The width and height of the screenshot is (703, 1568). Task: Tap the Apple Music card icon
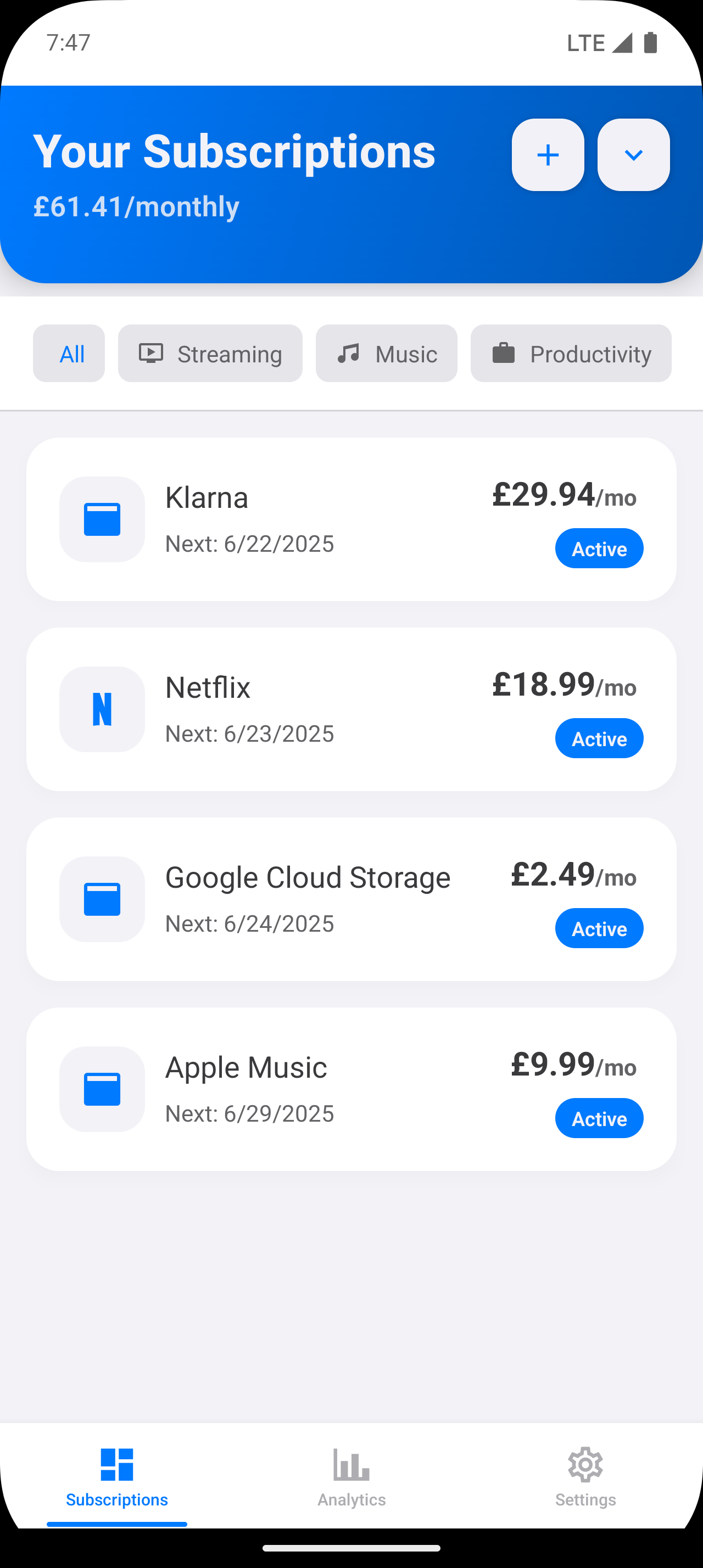(102, 1089)
